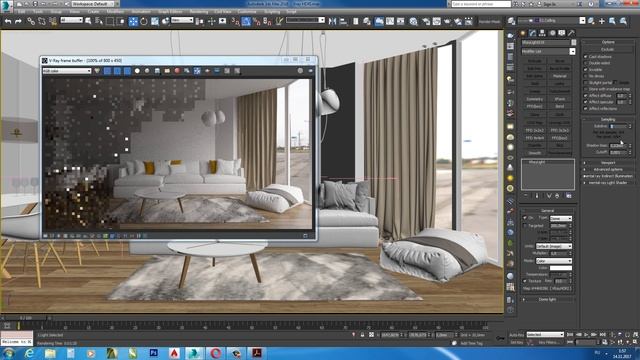Toggle the Texture checkbox in General rollout
Screen dimensions: 640x360
click(525, 281)
